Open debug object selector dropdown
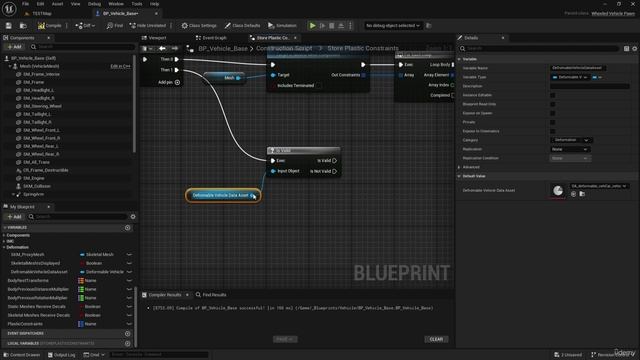Viewport: 640px width, 360px height. (392, 26)
